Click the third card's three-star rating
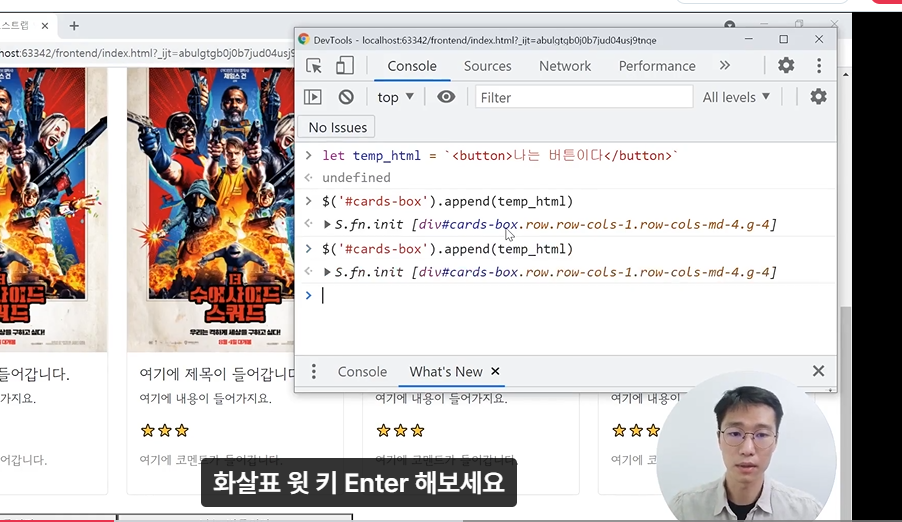The image size is (902, 522). tap(400, 430)
